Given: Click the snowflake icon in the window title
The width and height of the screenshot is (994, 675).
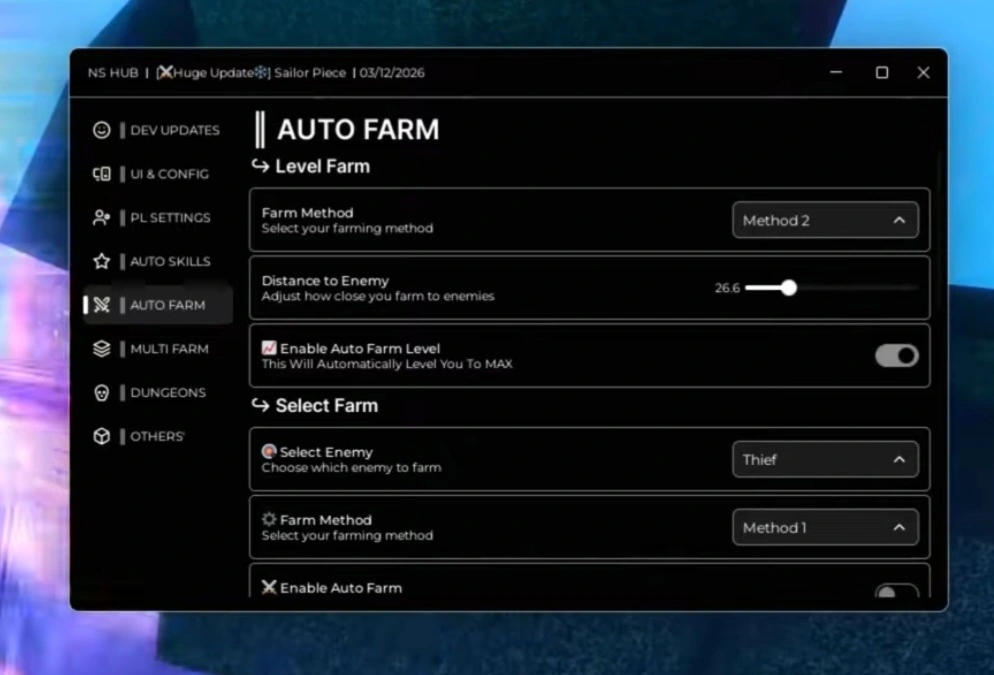Looking at the screenshot, I should coord(261,72).
